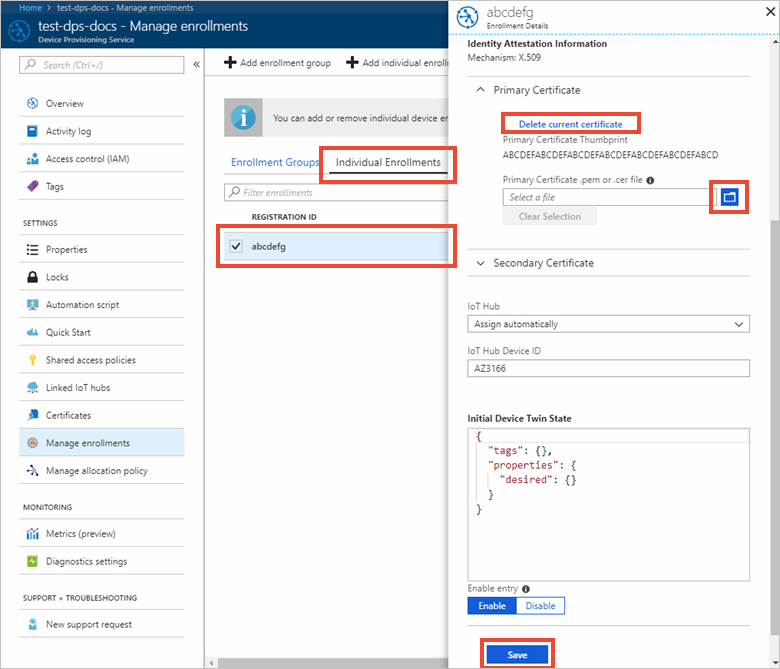
Task: Uncheck the abcdefg enrollment checkbox
Action: (x=236, y=246)
